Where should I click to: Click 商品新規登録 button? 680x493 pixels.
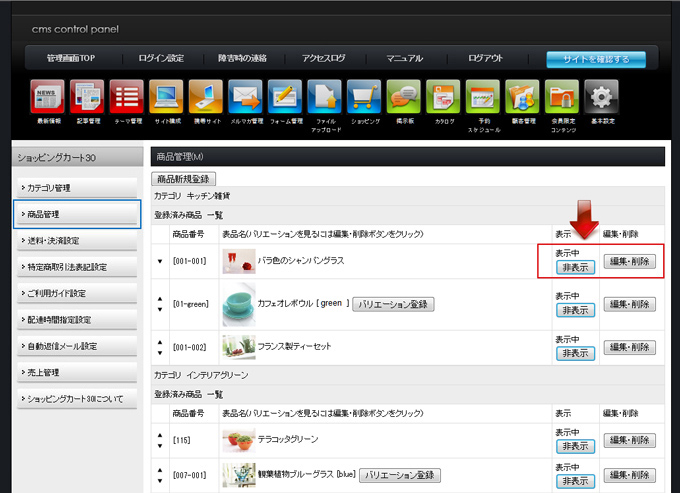(184, 179)
